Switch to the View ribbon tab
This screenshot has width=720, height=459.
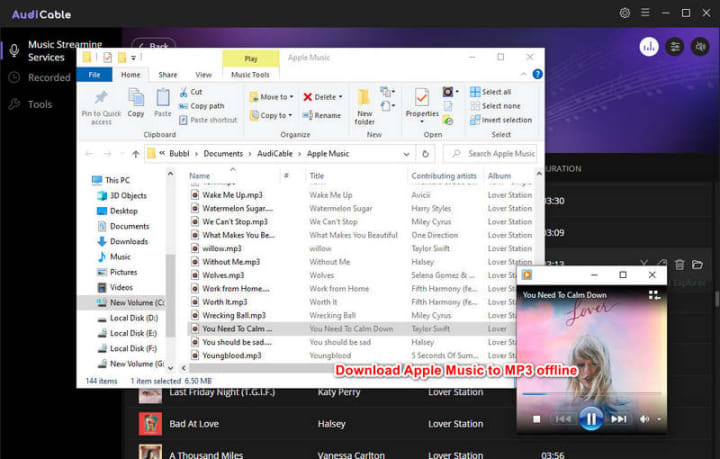(x=203, y=75)
